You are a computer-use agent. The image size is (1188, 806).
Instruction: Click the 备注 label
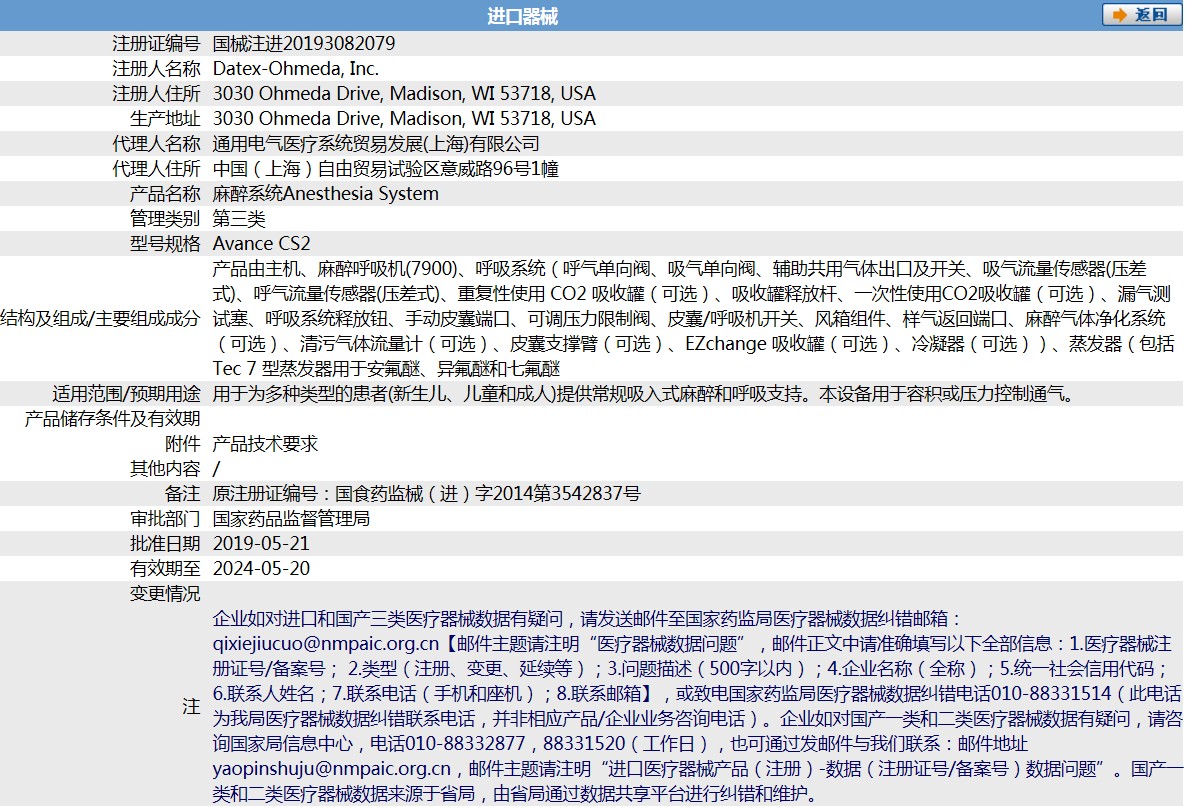(183, 493)
